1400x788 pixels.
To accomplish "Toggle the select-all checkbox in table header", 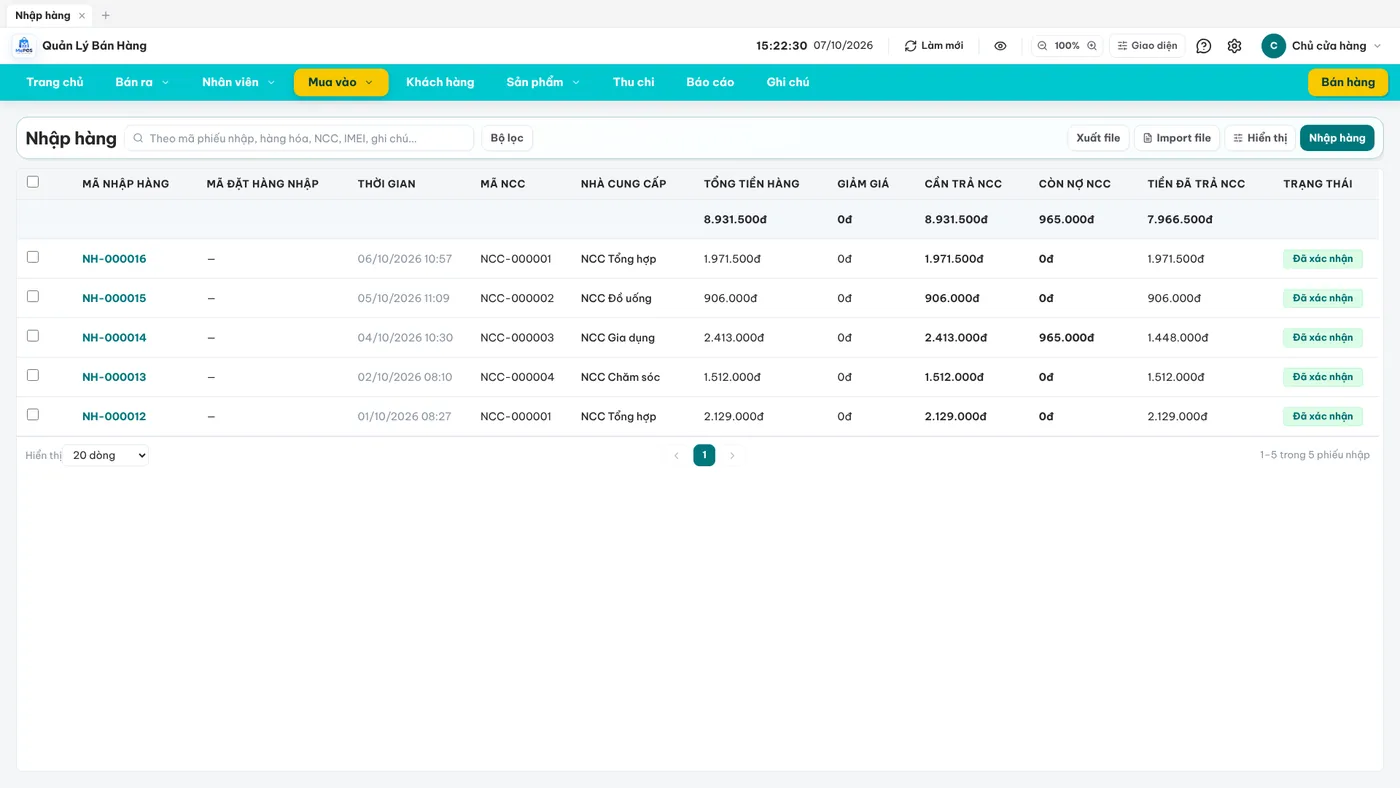I will pos(33,182).
